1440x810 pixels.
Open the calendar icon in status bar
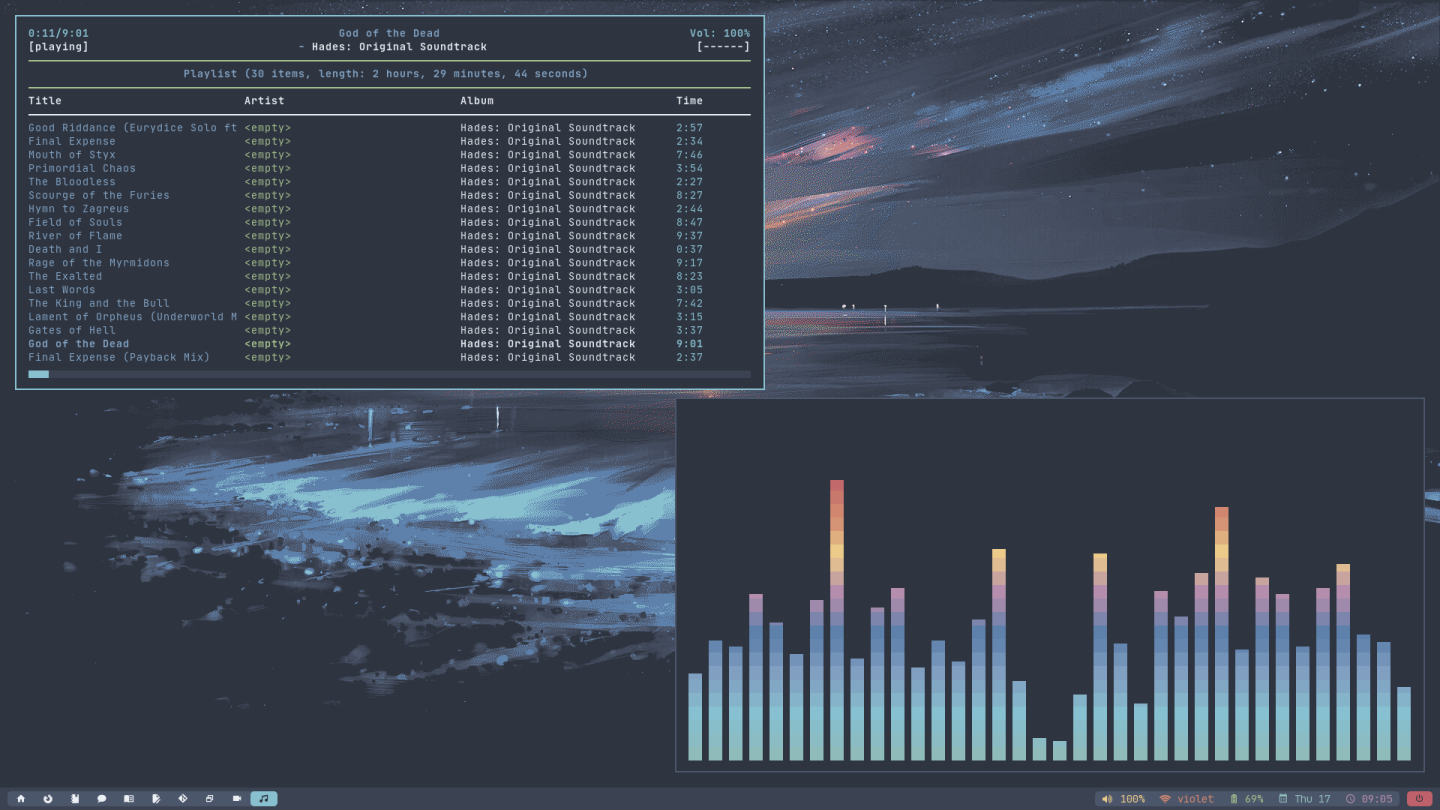1283,799
